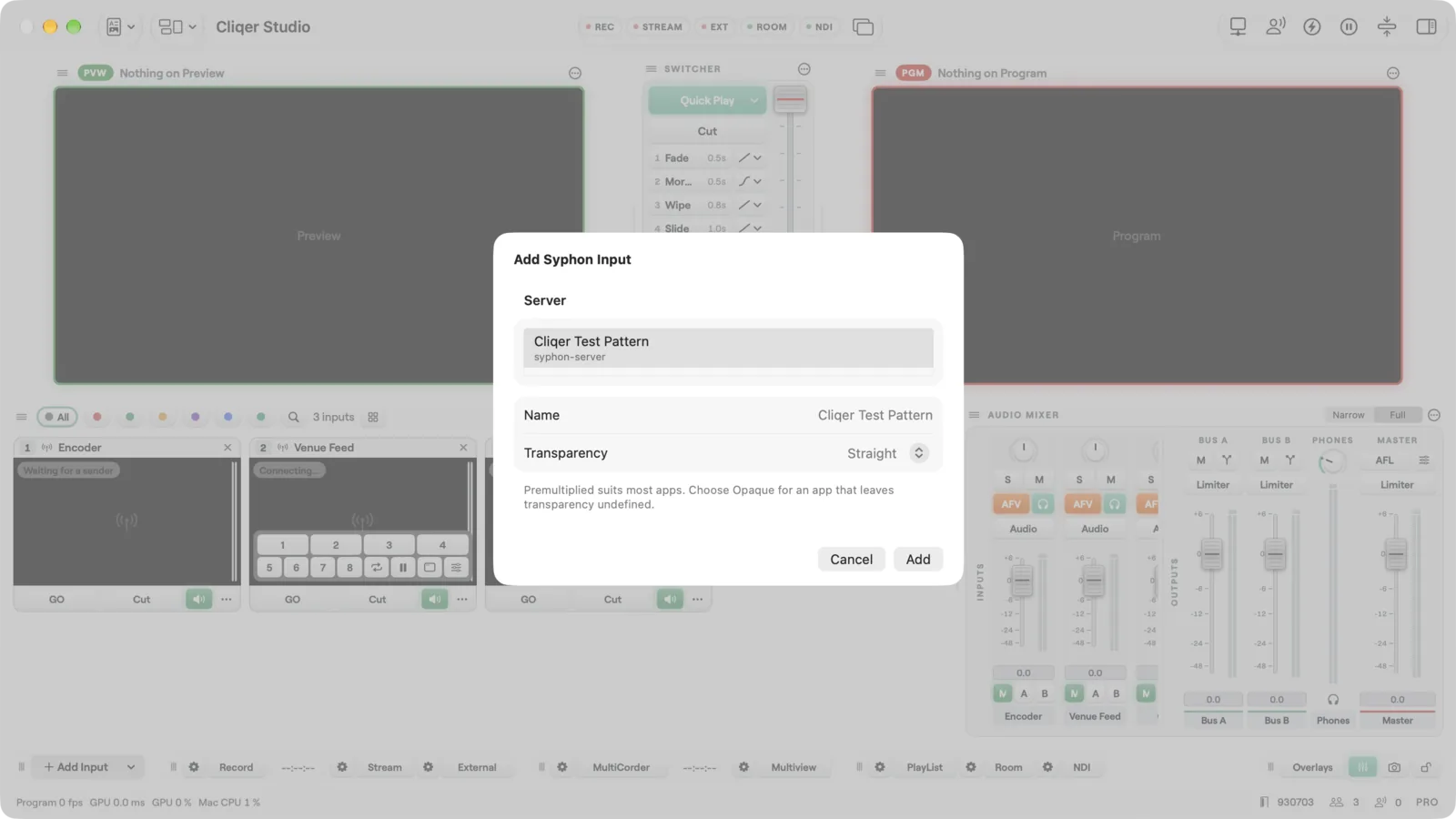Click the Master fader handle
Image resolution: width=1456 pixels, height=819 pixels.
(1395, 554)
